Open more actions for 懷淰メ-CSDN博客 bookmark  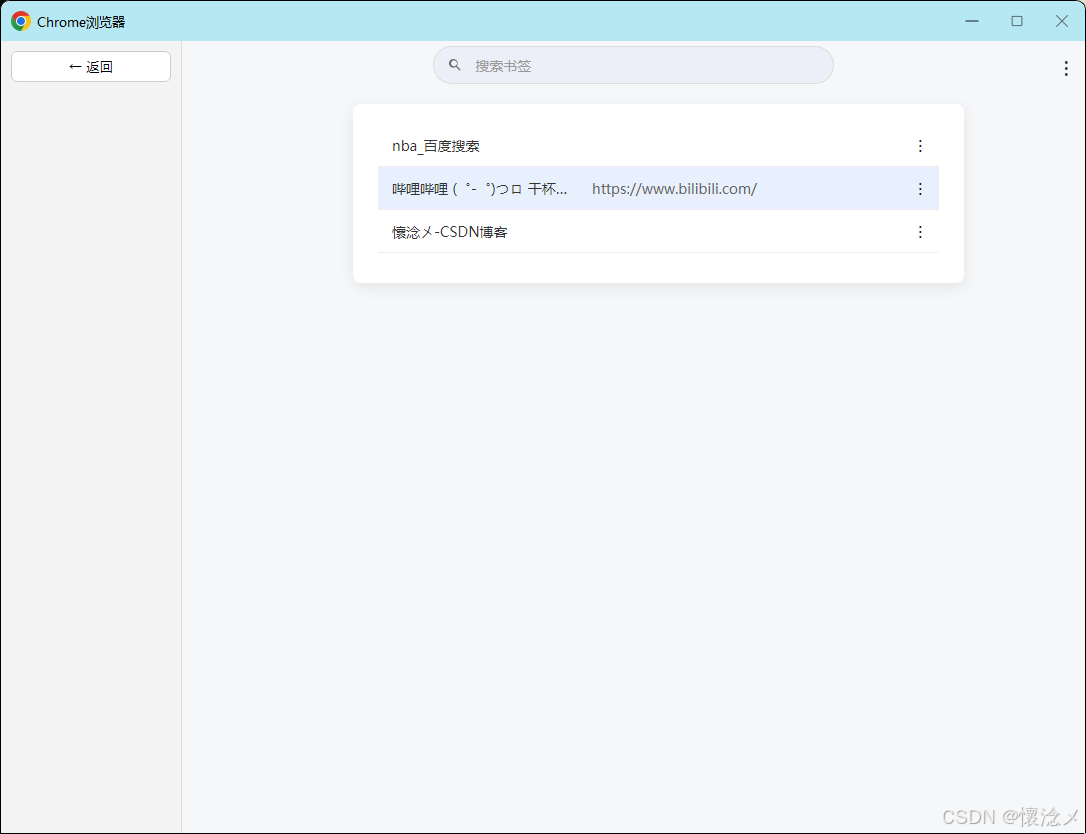[x=920, y=232]
